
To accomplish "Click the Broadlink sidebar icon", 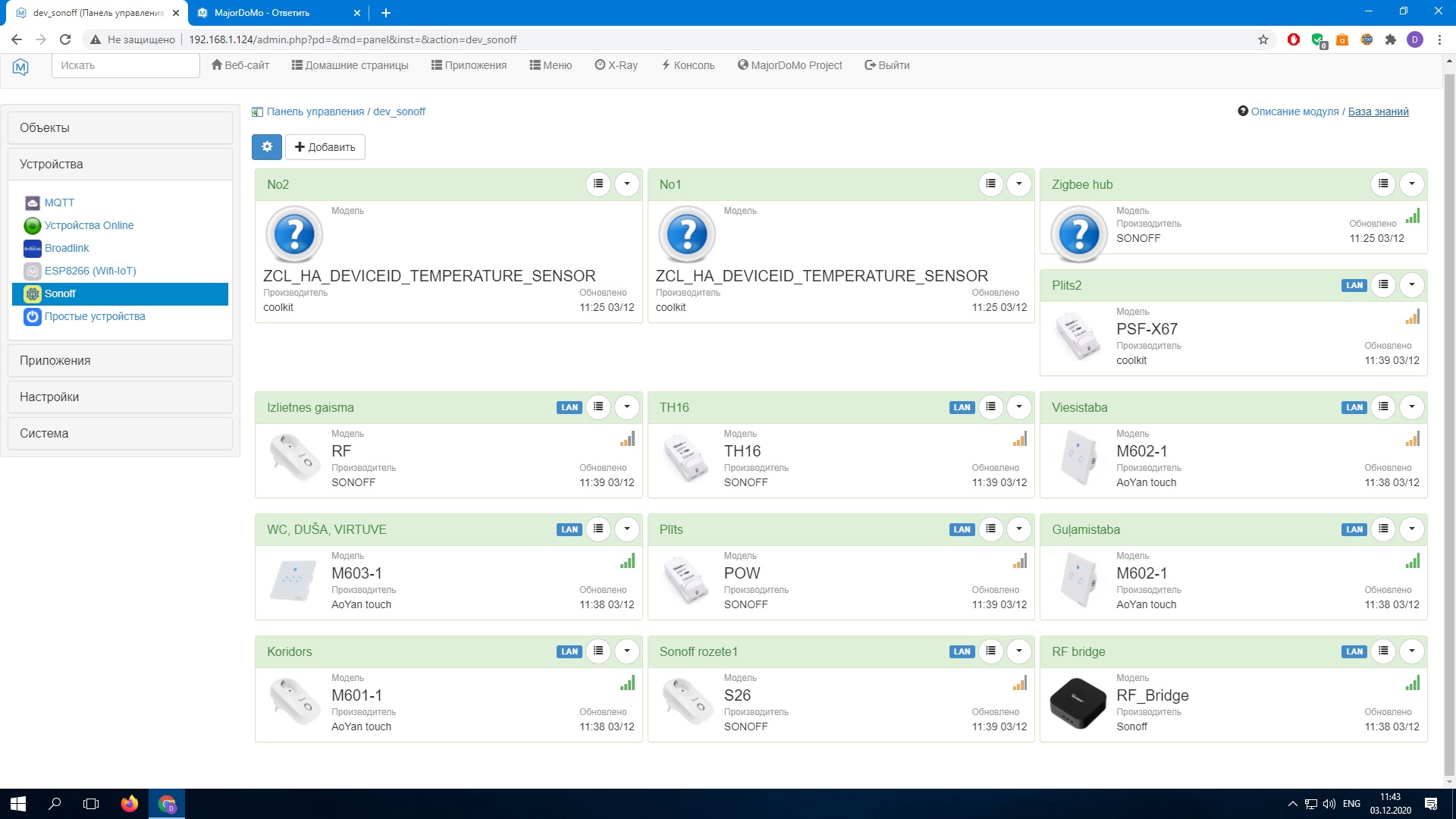I will 32,248.
